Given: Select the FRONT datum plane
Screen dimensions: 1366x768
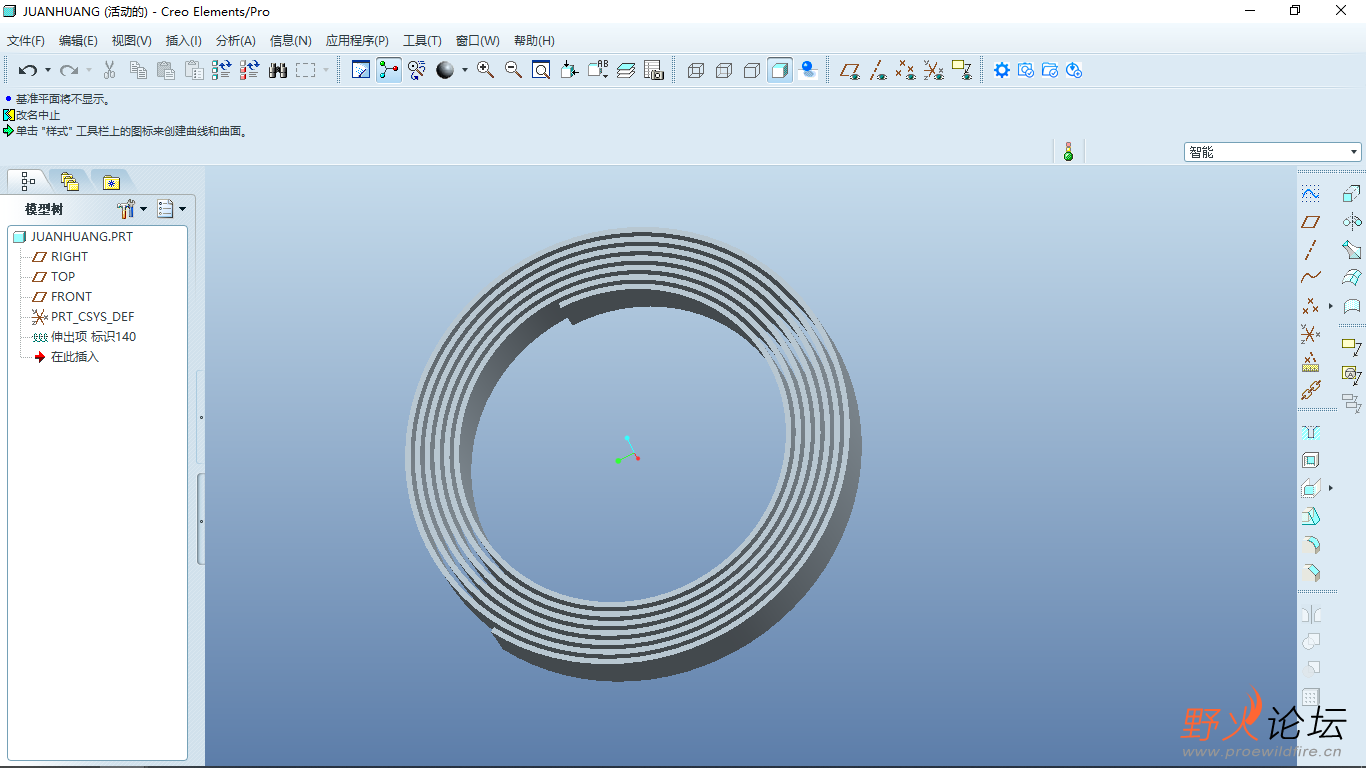Looking at the screenshot, I should (x=62, y=297).
